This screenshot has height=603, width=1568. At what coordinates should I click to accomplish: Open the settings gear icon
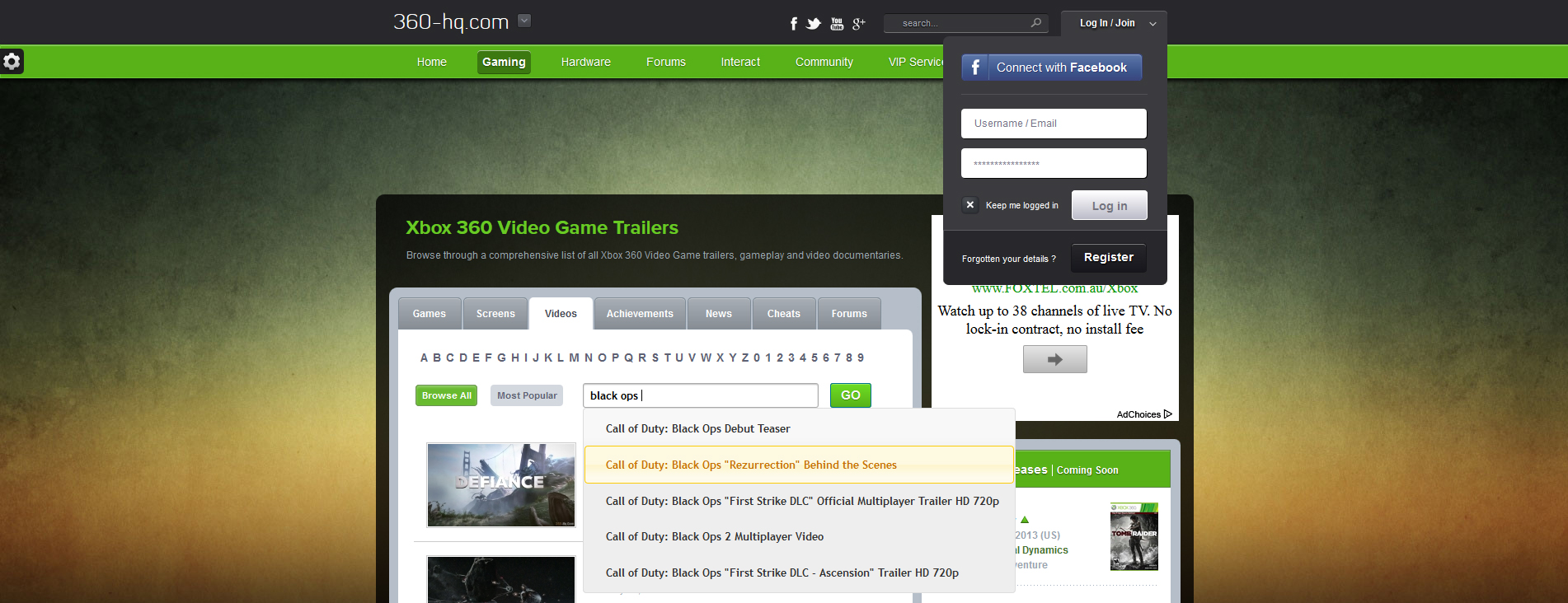(x=12, y=62)
